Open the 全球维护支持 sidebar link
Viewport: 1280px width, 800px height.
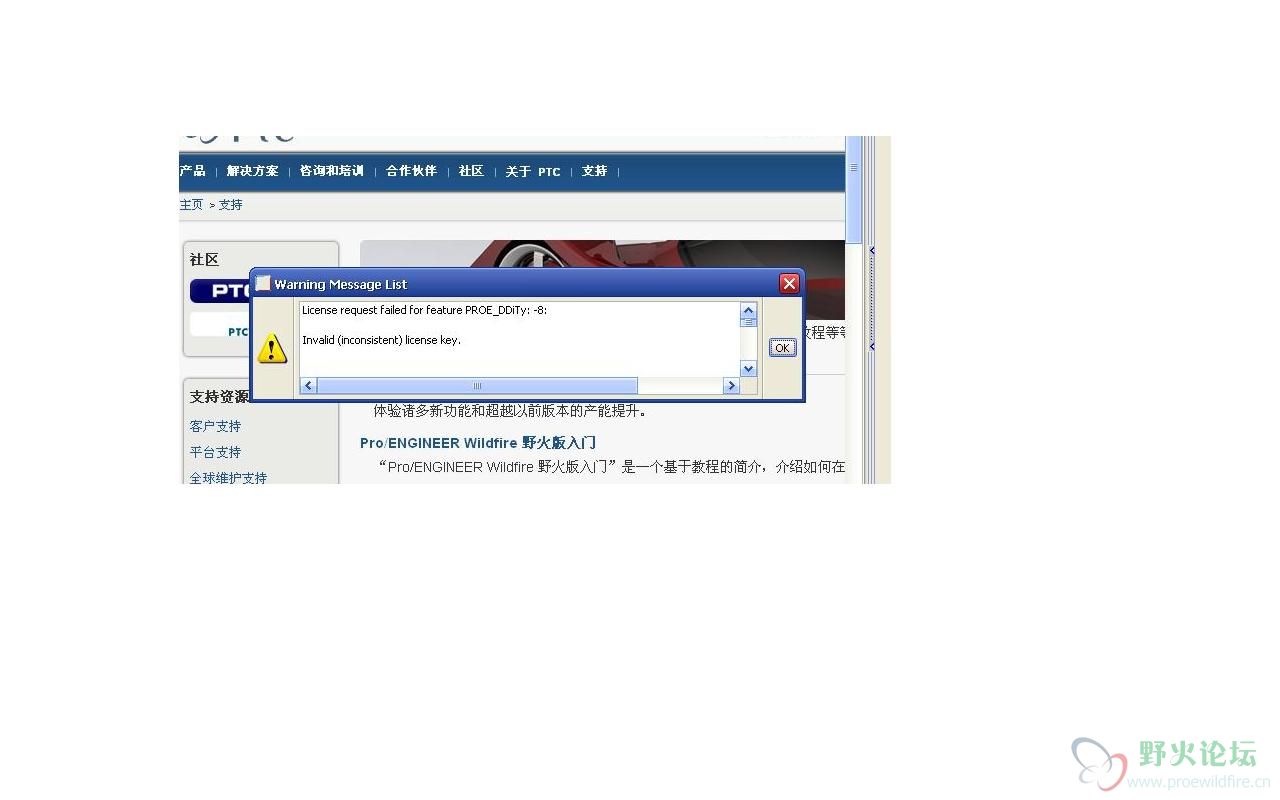coord(228,478)
